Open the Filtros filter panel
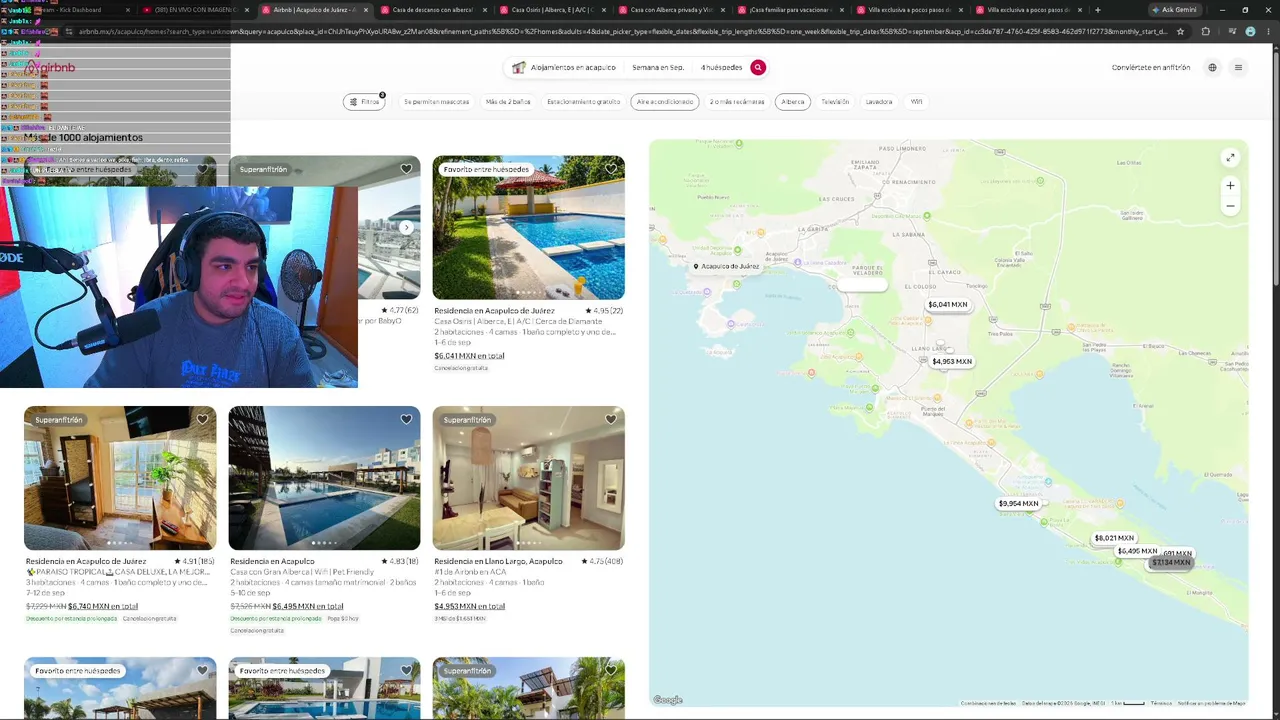 click(x=365, y=102)
